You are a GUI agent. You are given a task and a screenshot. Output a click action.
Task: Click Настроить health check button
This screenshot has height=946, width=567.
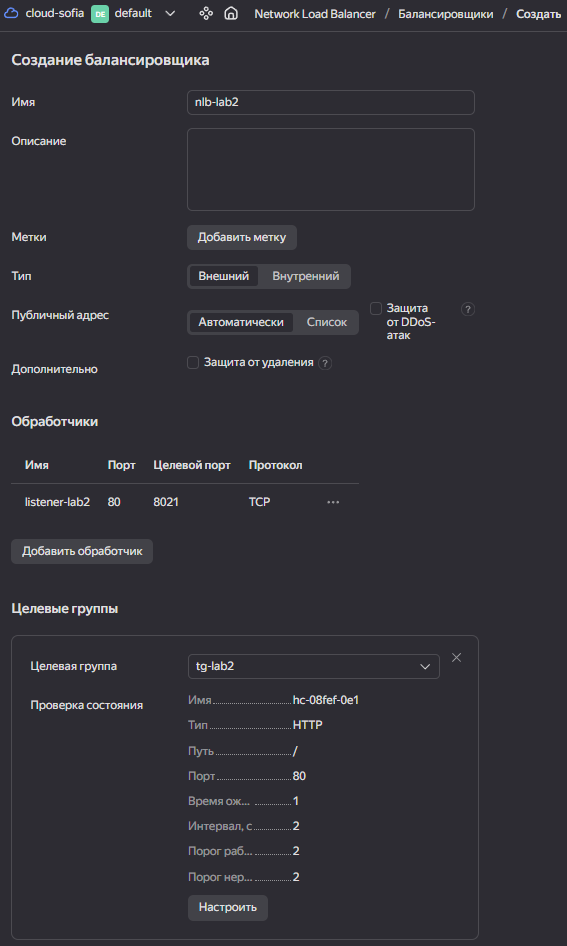(228, 907)
